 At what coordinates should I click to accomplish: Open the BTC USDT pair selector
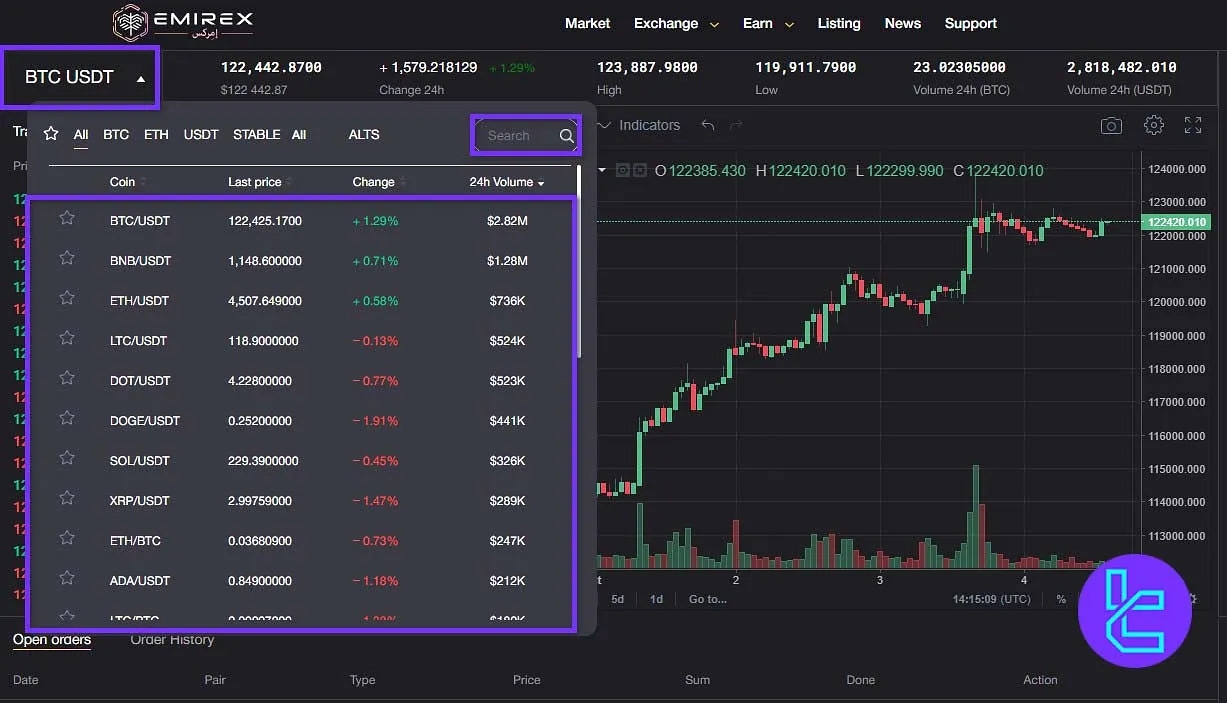tap(79, 76)
